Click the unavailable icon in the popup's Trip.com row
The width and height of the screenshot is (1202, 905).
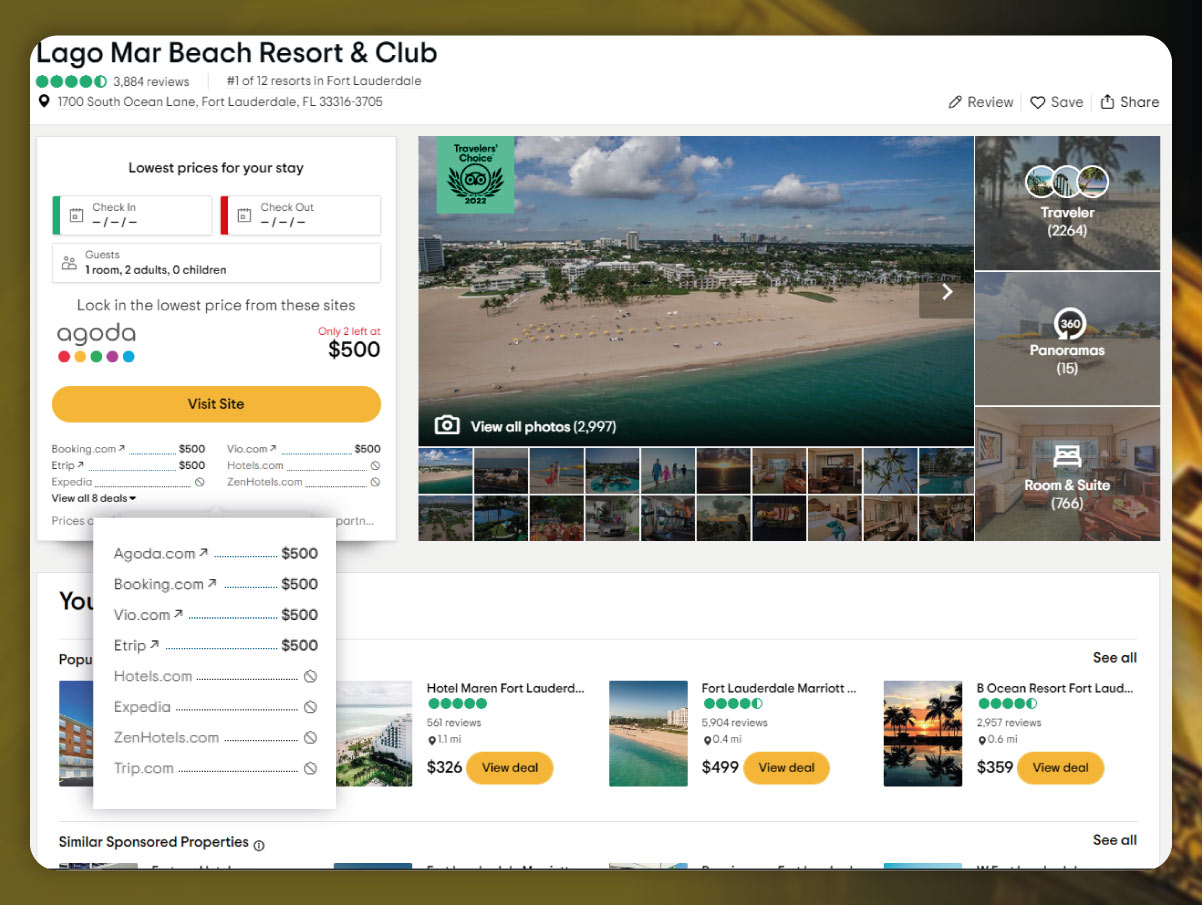pyautogui.click(x=310, y=768)
